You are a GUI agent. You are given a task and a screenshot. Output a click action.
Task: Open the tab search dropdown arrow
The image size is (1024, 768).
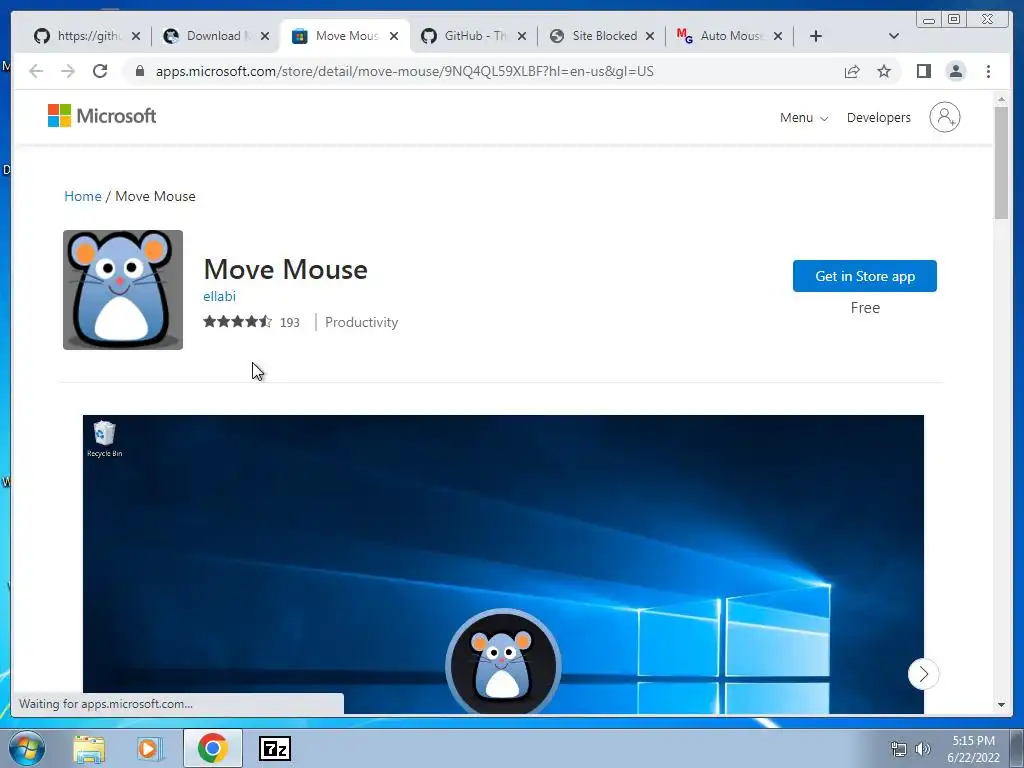tap(894, 36)
